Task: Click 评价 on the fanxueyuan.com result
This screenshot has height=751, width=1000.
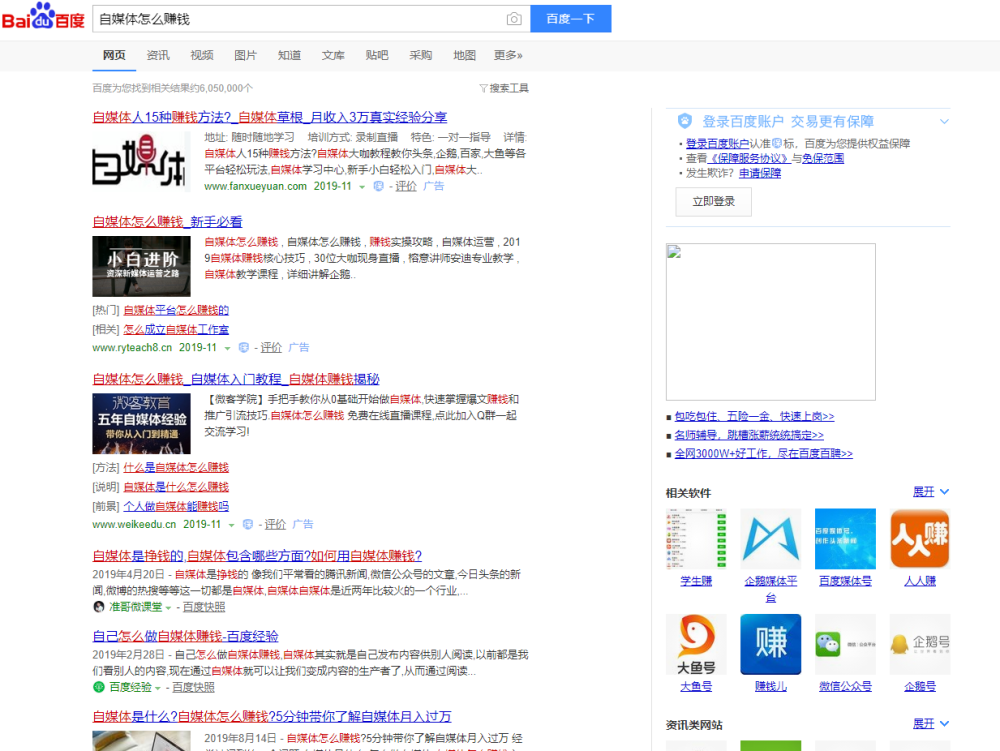Action: coord(406,186)
